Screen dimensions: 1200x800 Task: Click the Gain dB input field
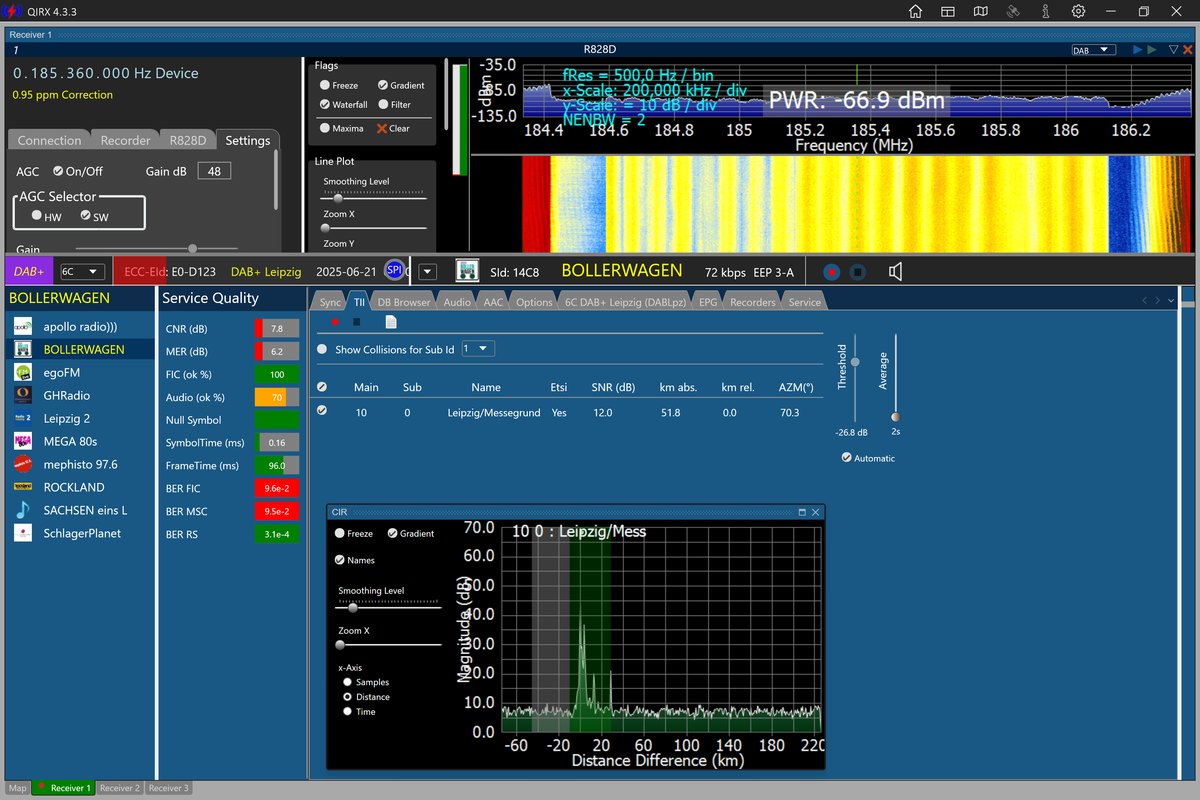click(214, 171)
